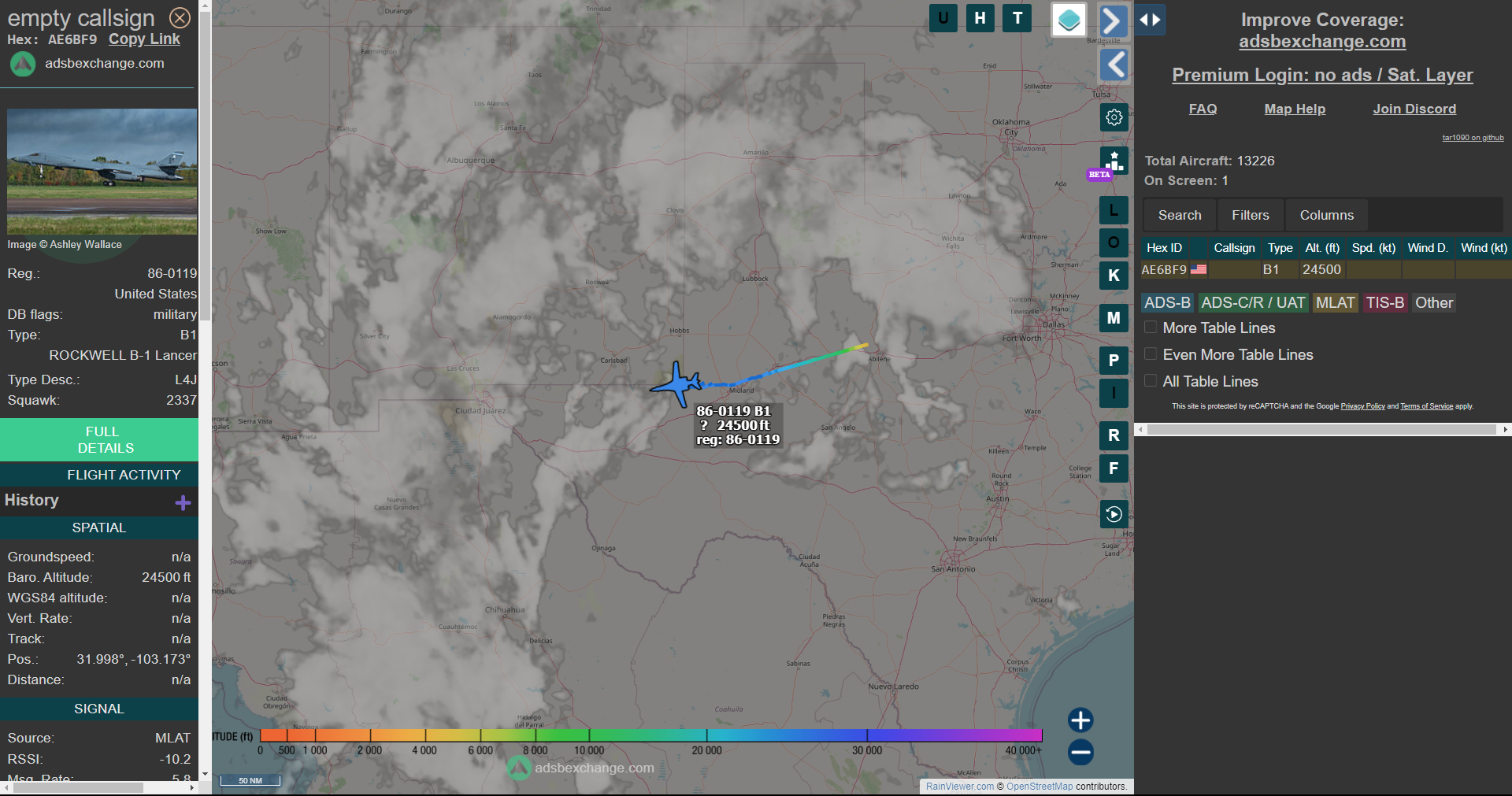1512x796 pixels.
Task: Close the selected aircraft info panel
Action: 180,17
